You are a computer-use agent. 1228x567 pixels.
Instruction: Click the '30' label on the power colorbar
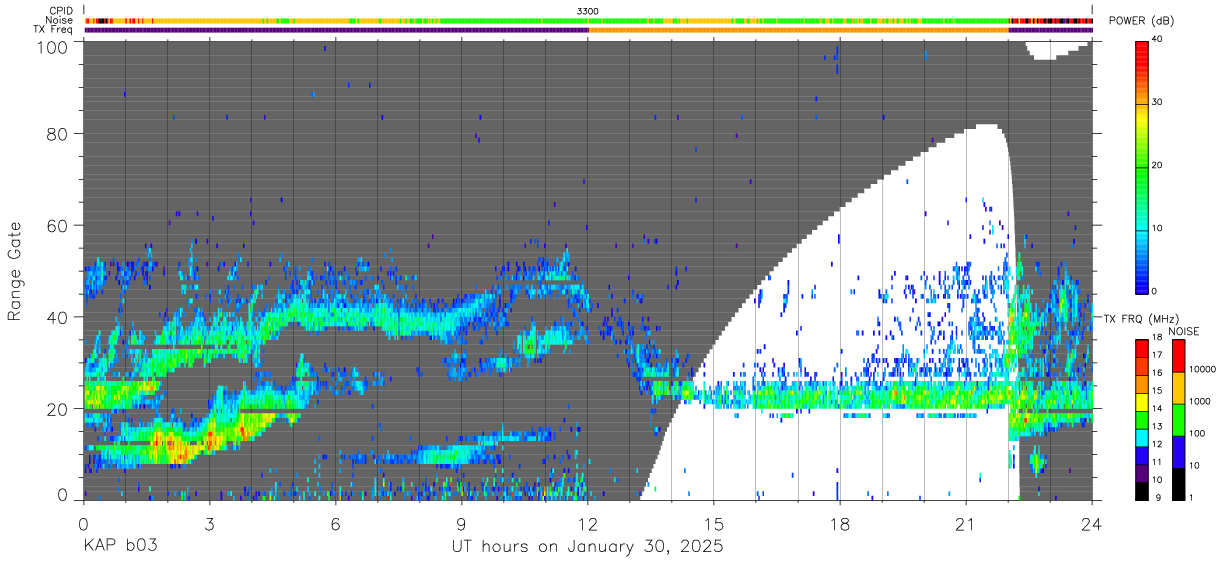[1158, 102]
